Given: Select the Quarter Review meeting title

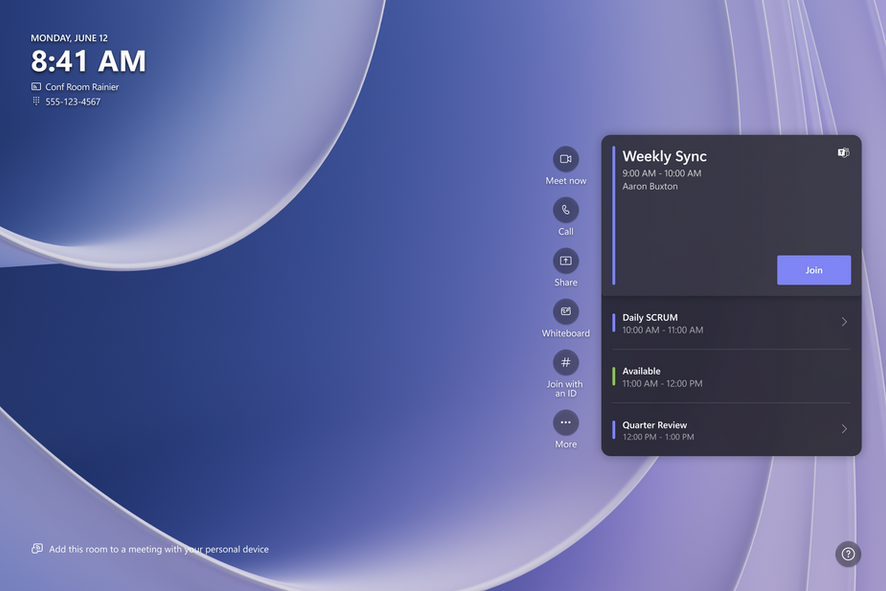Looking at the screenshot, I should pyautogui.click(x=654, y=425).
